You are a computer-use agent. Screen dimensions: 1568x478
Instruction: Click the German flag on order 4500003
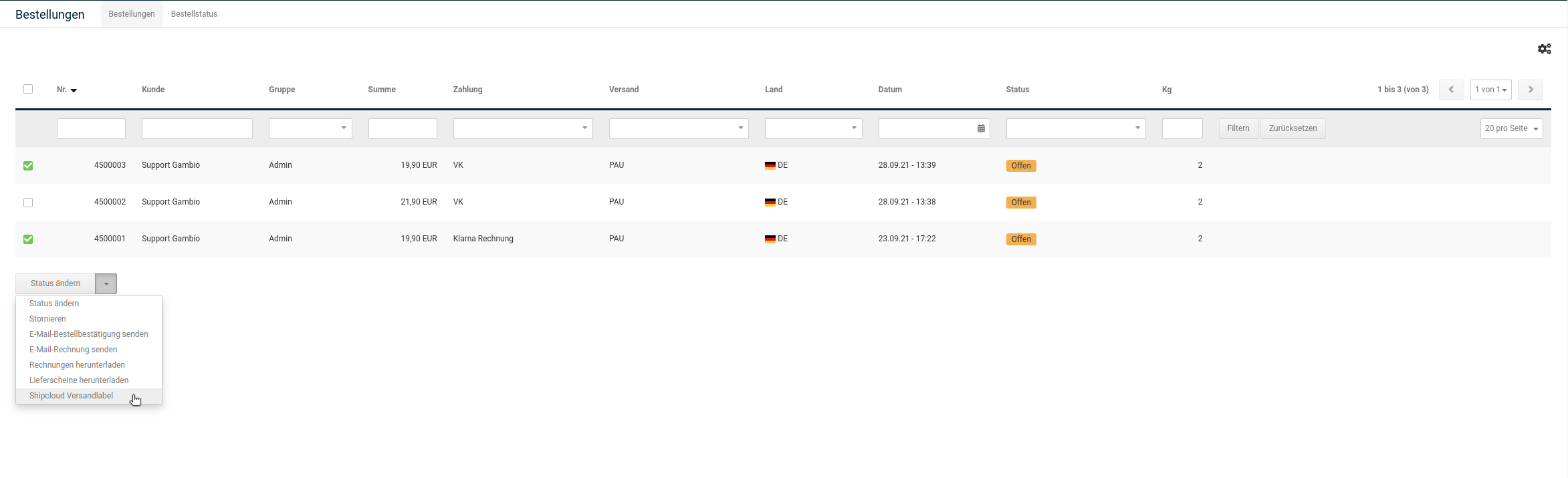tap(770, 166)
